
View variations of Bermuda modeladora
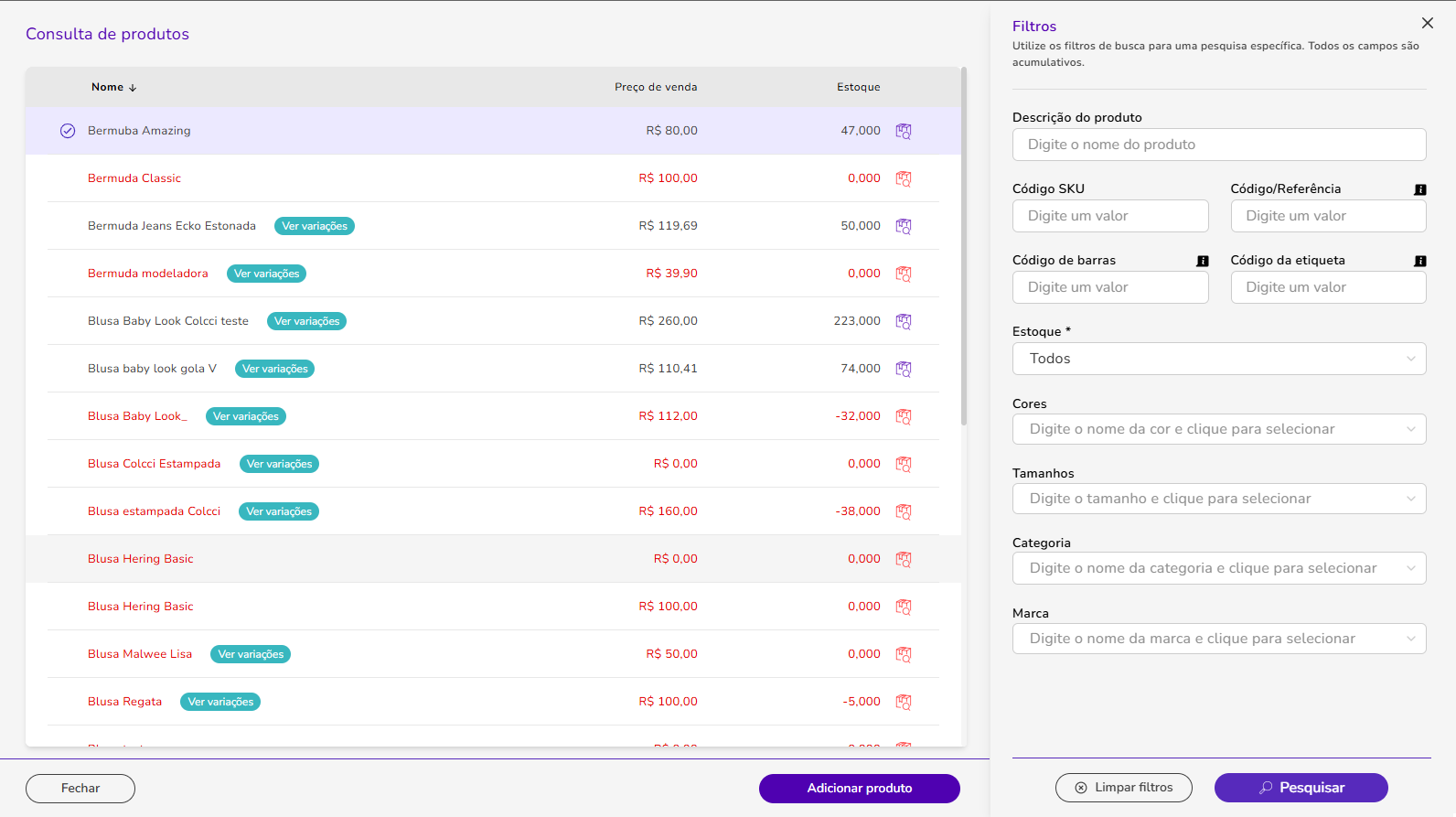coord(266,274)
